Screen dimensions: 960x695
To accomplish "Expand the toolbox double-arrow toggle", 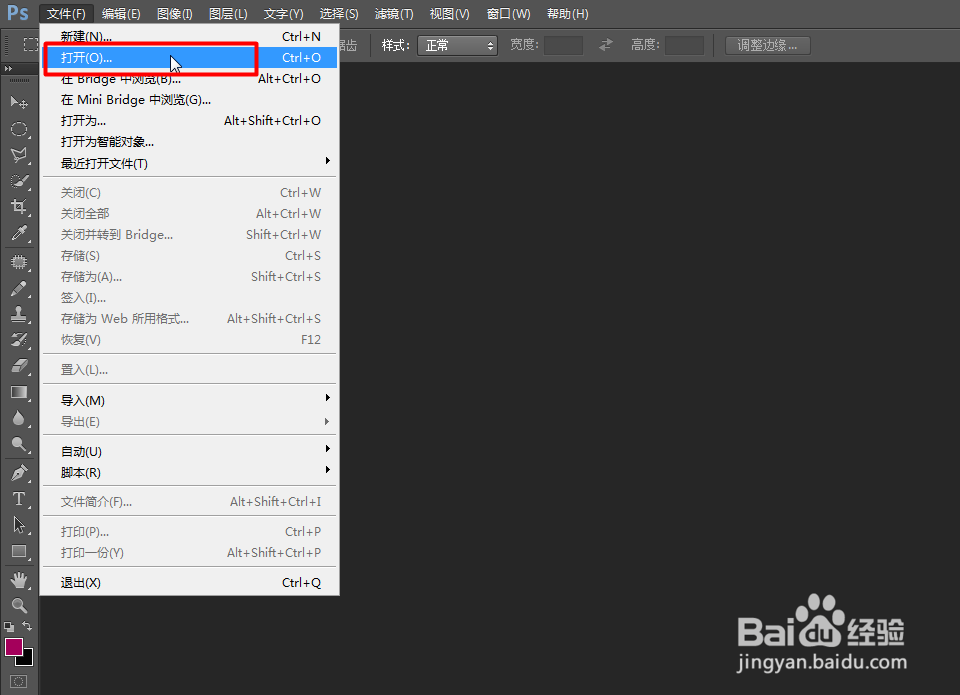I will click(x=9, y=69).
